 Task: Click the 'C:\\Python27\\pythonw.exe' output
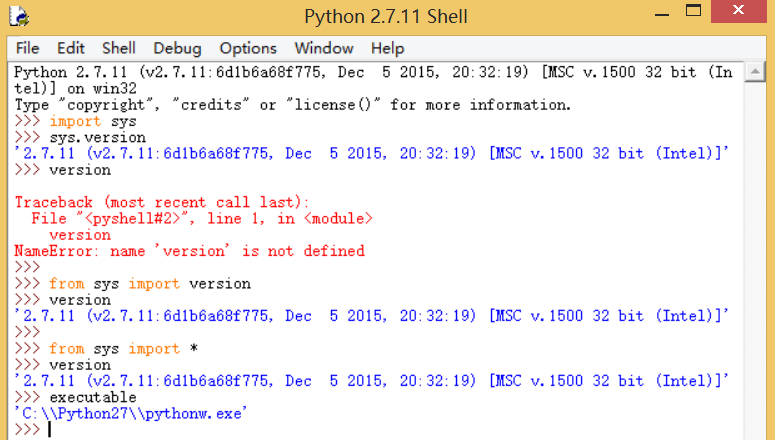131,414
